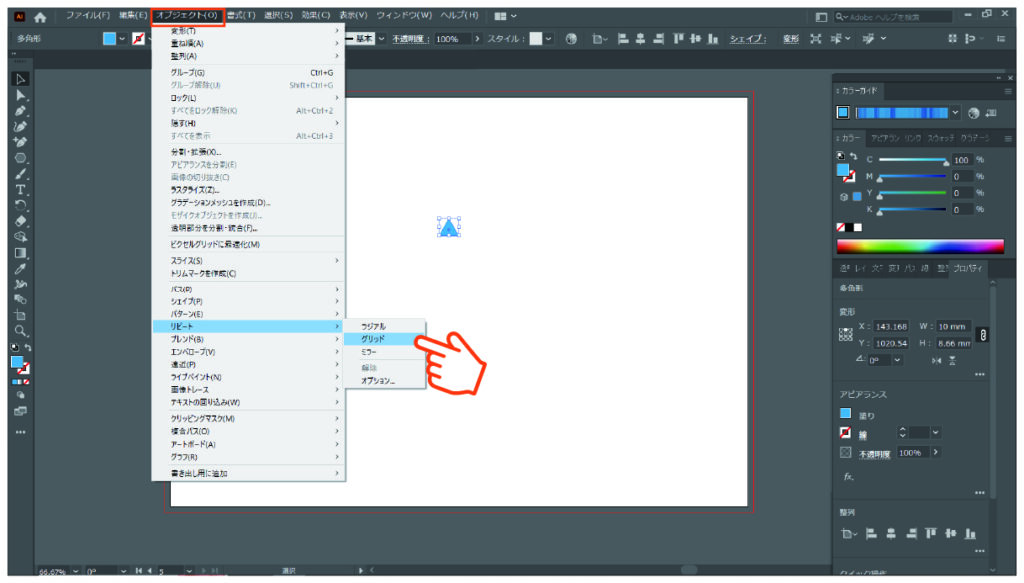Click Flip Horizontal icon in Transform section
This screenshot has width=1024, height=583.
click(936, 360)
